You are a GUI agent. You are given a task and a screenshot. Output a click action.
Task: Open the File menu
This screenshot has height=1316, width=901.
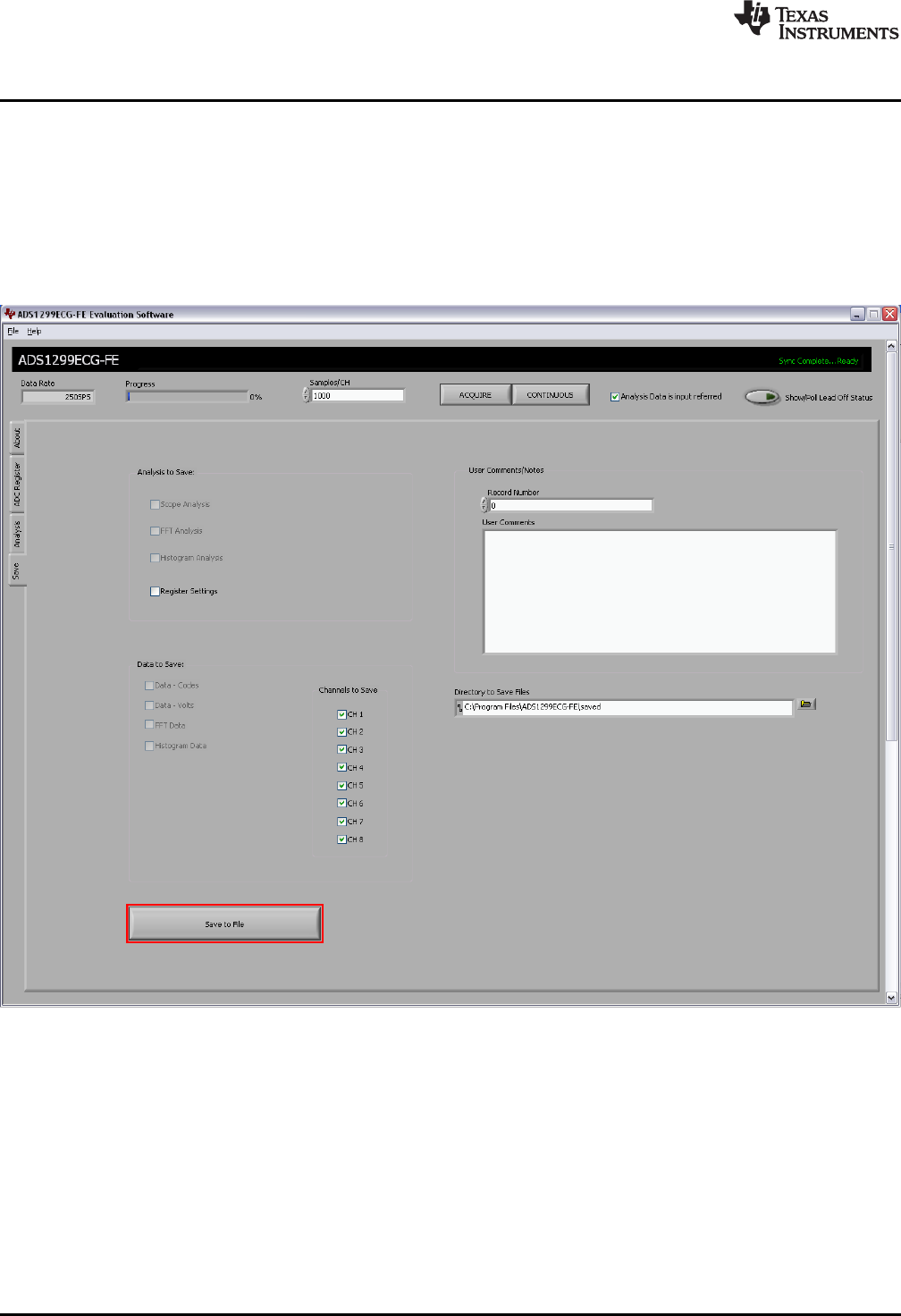(13, 331)
